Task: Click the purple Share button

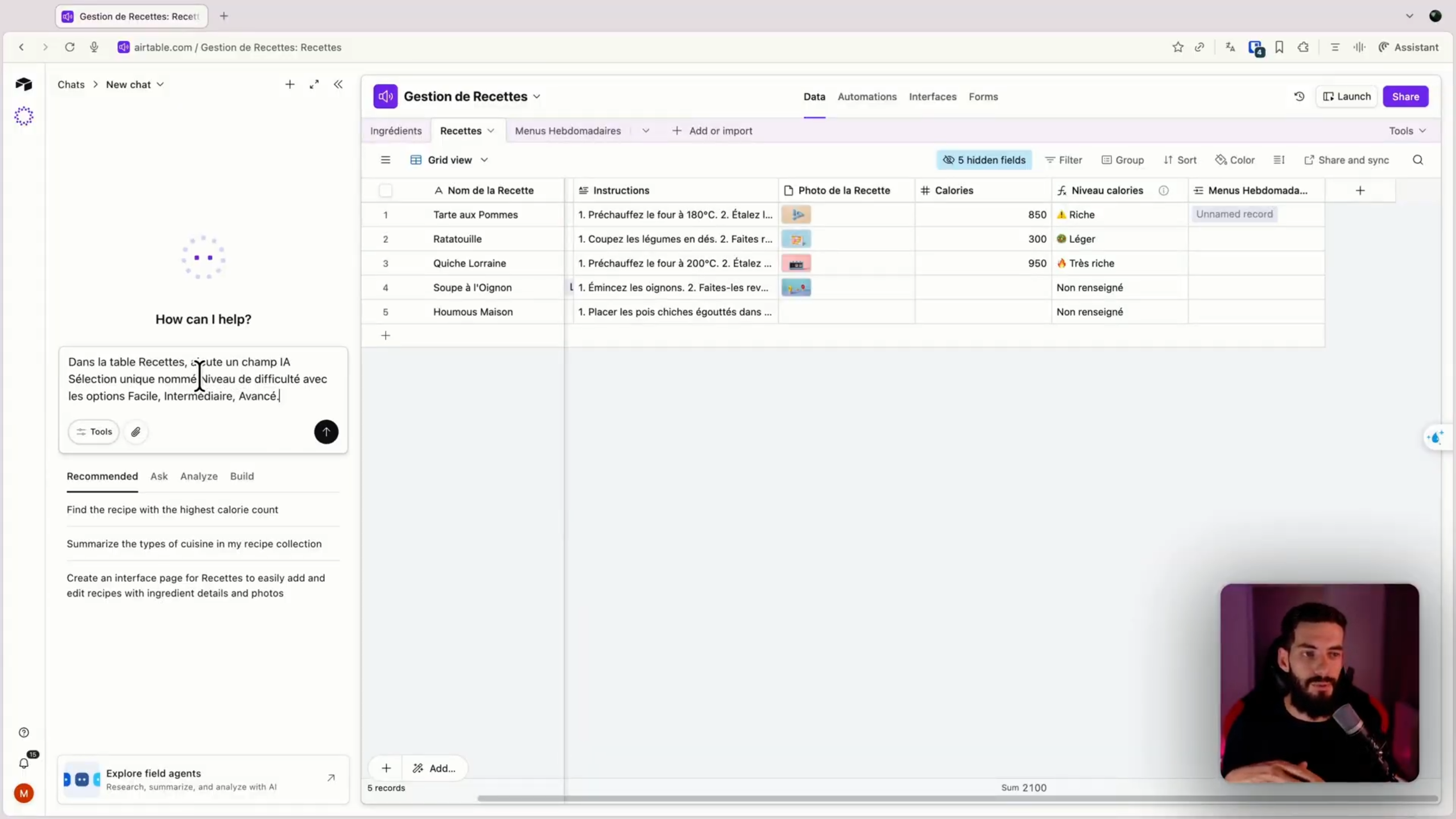Action: click(x=1405, y=96)
